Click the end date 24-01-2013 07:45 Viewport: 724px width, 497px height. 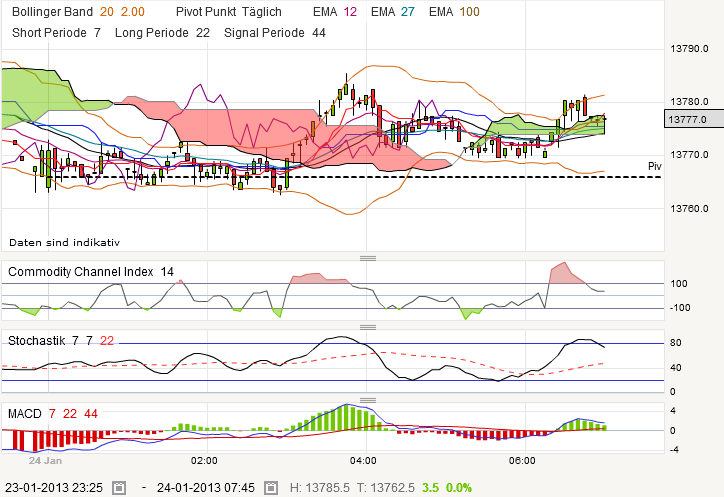(x=206, y=488)
